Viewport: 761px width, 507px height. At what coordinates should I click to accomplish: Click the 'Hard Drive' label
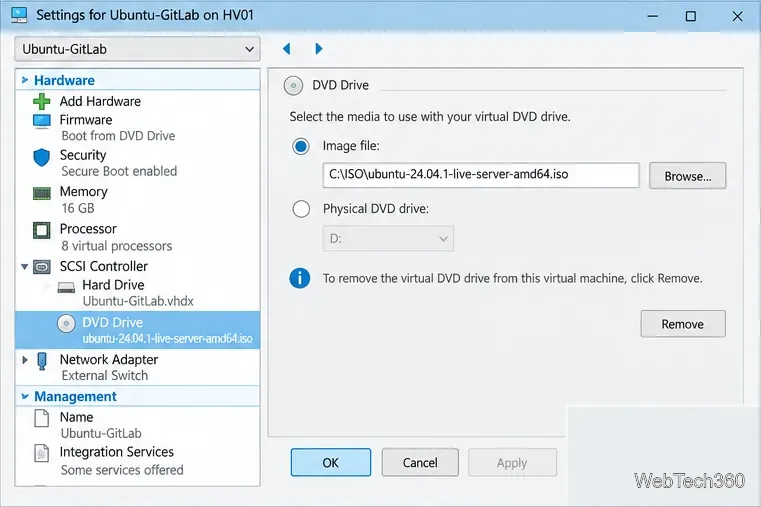(x=113, y=285)
